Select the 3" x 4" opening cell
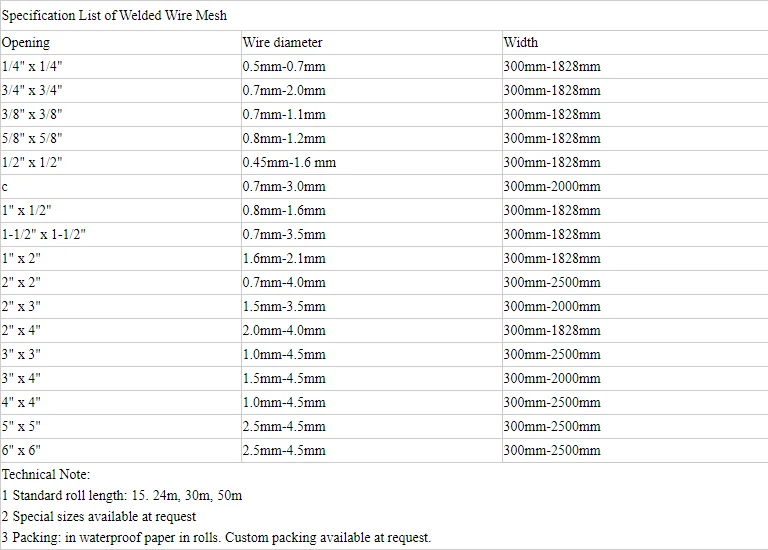768x550 pixels. 21,378
